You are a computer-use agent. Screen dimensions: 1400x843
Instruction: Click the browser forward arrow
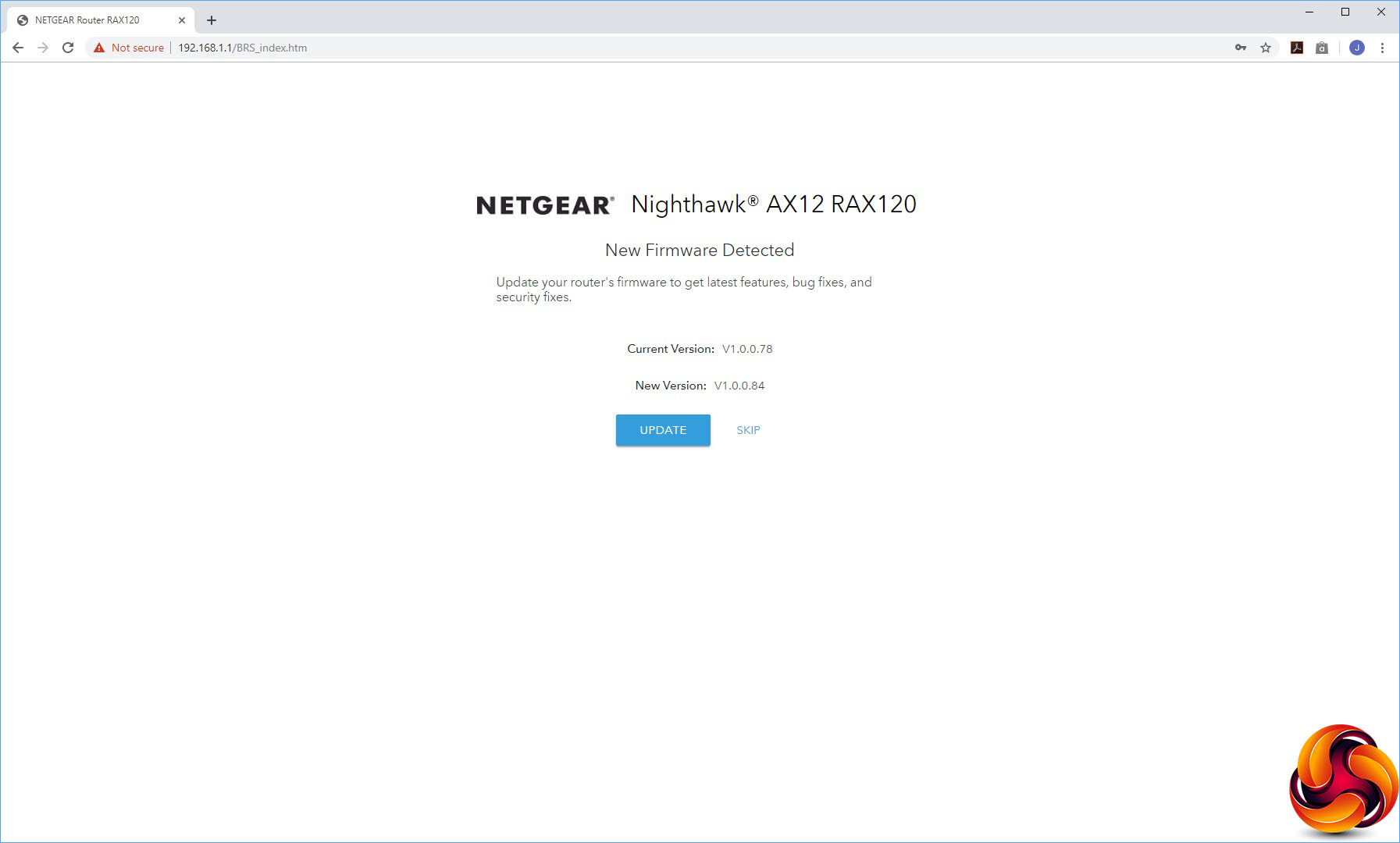coord(43,48)
